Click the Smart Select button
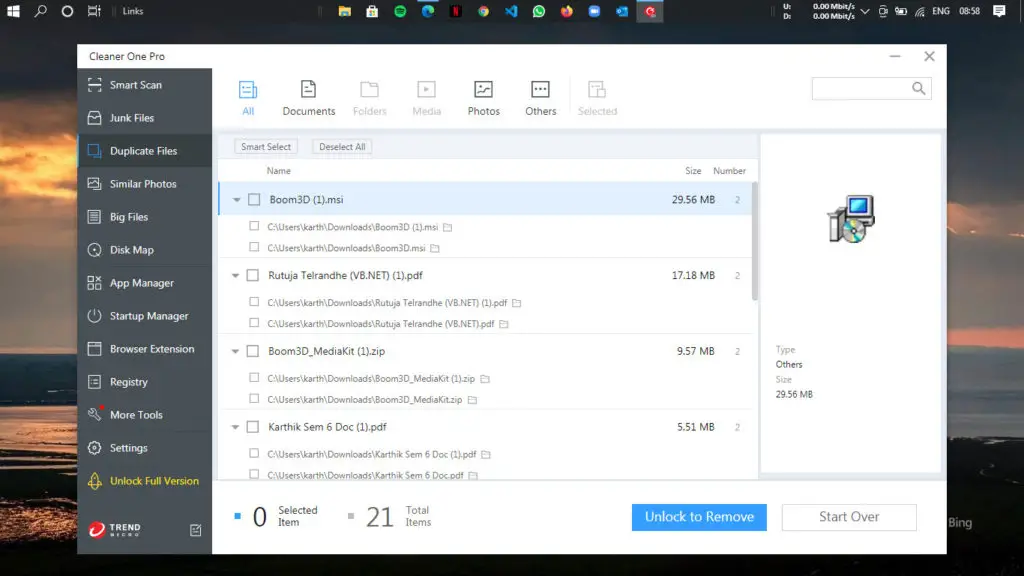The width and height of the screenshot is (1024, 576). 266,147
